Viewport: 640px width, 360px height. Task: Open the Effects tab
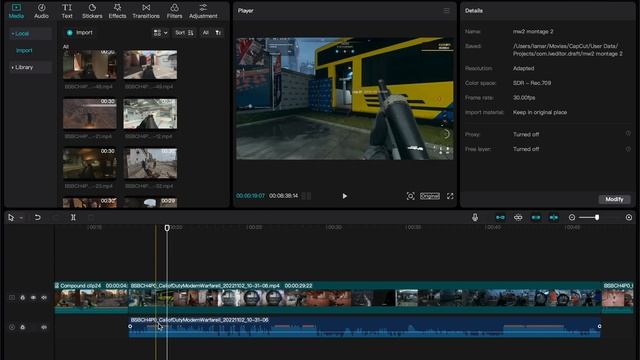click(117, 11)
